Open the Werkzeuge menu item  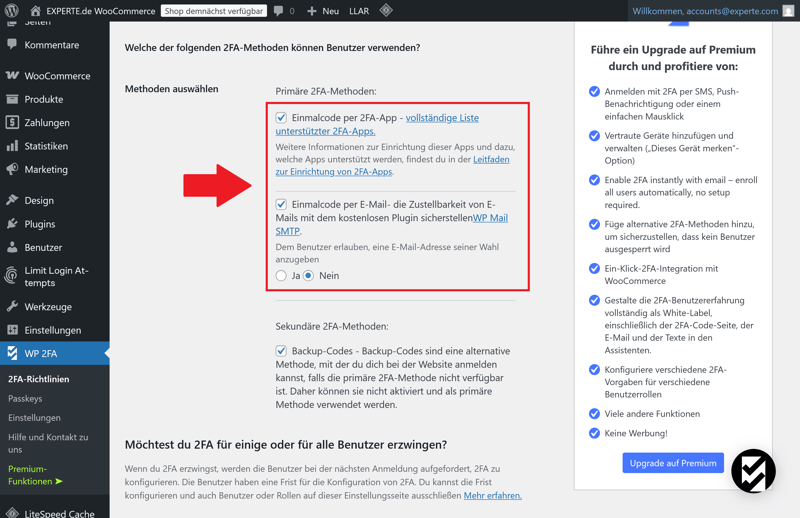tap(55, 306)
